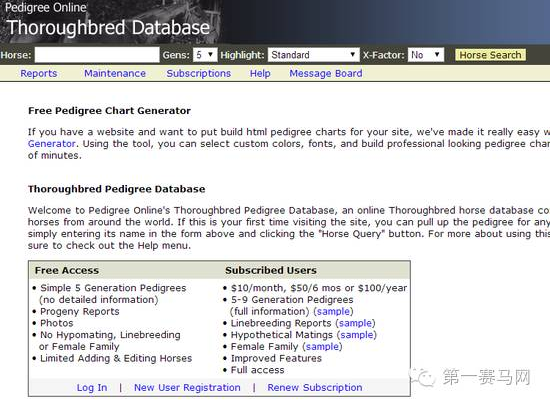552x414 pixels.
Task: Click the Horse Search button
Action: pyautogui.click(x=490, y=55)
